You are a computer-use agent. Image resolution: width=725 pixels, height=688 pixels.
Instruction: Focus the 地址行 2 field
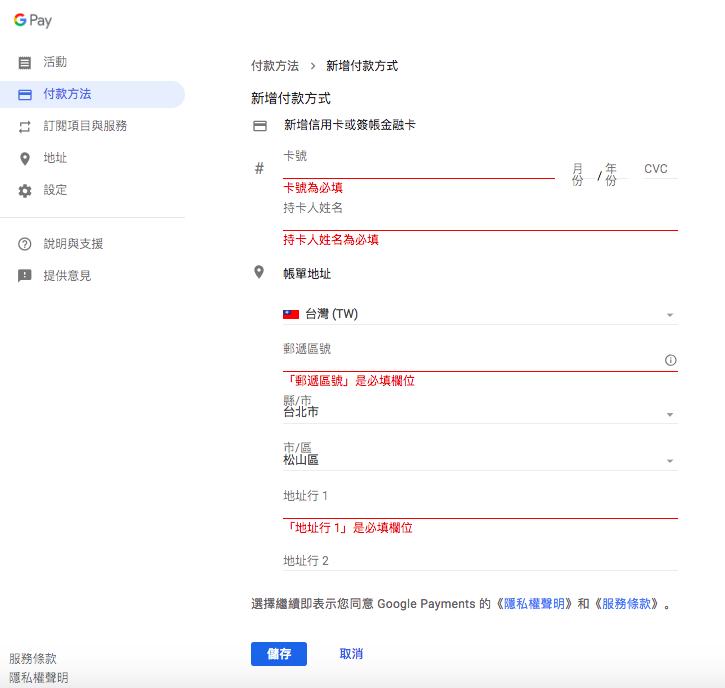tap(480, 560)
